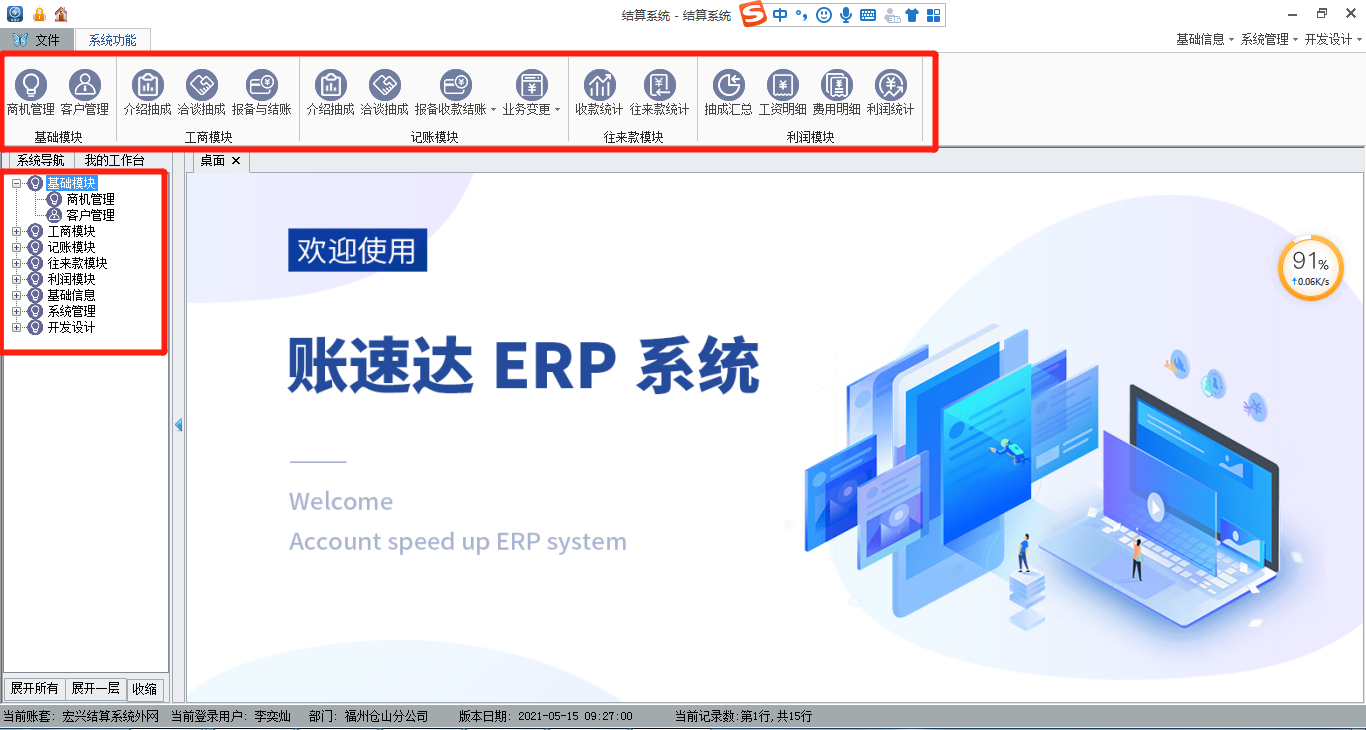The height and width of the screenshot is (730, 1366).
Task: Expand the 工商模块 tree node
Action: pyautogui.click(x=16, y=231)
